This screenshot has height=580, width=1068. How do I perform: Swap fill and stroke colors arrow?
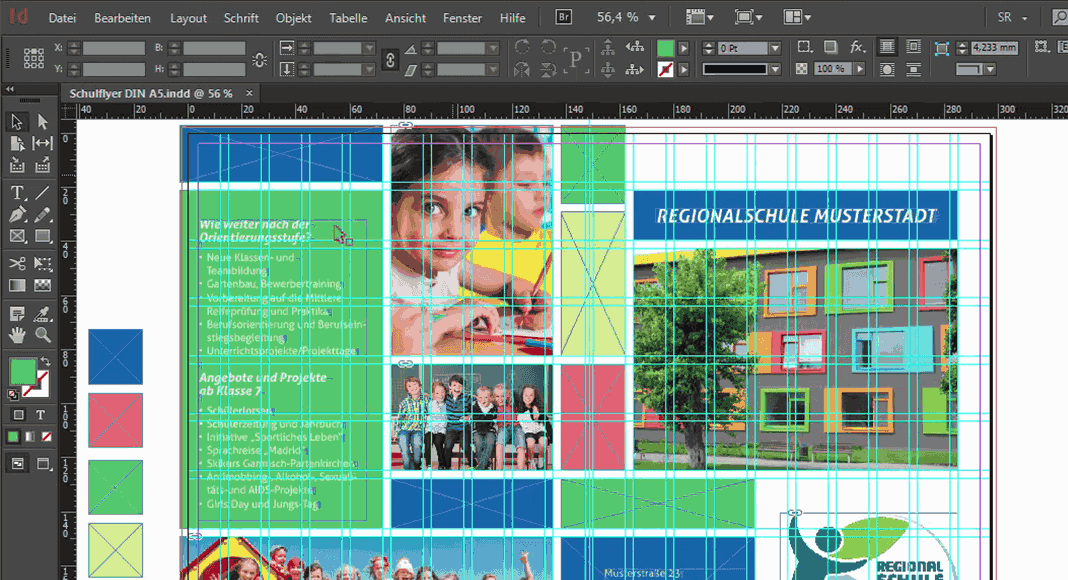44,362
